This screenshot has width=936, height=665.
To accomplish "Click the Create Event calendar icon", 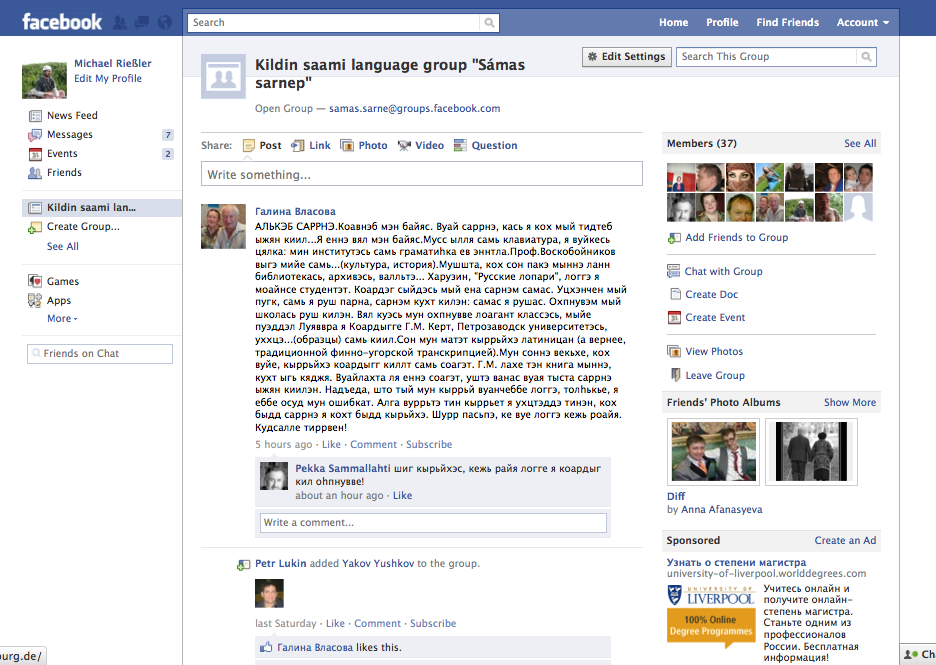I will tap(674, 318).
